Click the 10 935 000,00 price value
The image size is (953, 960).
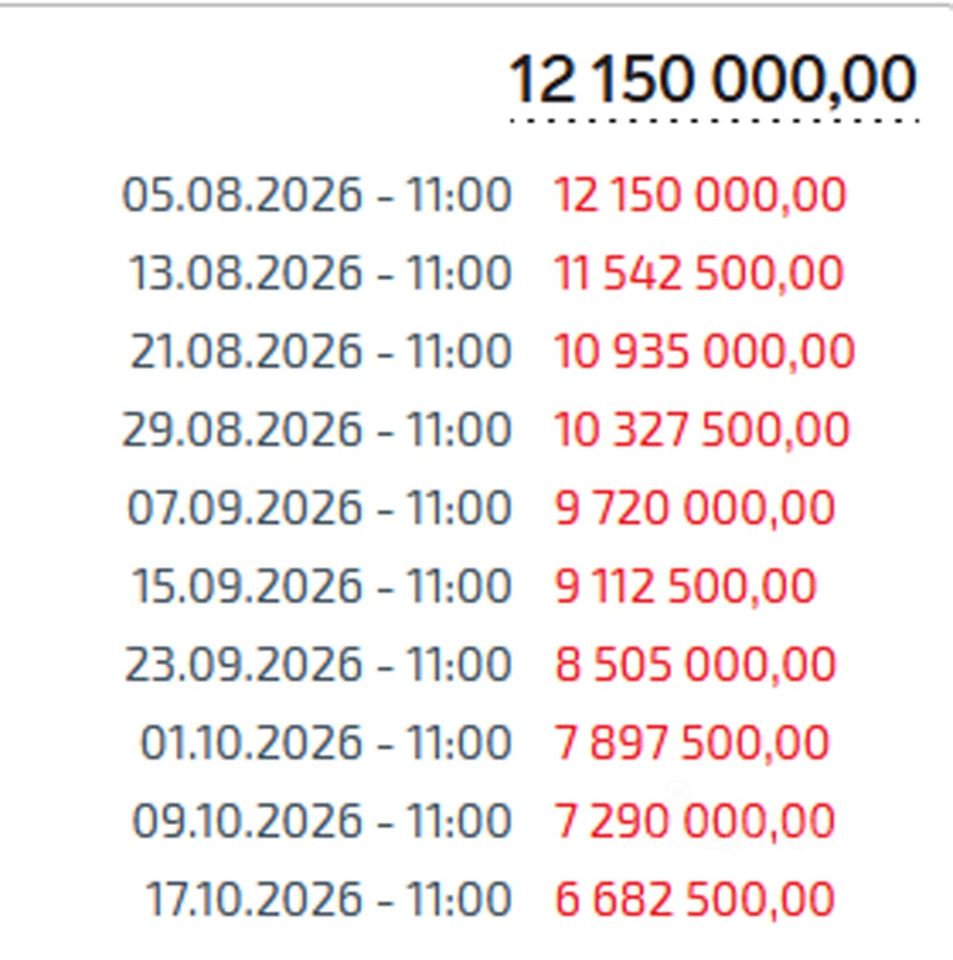tap(704, 352)
